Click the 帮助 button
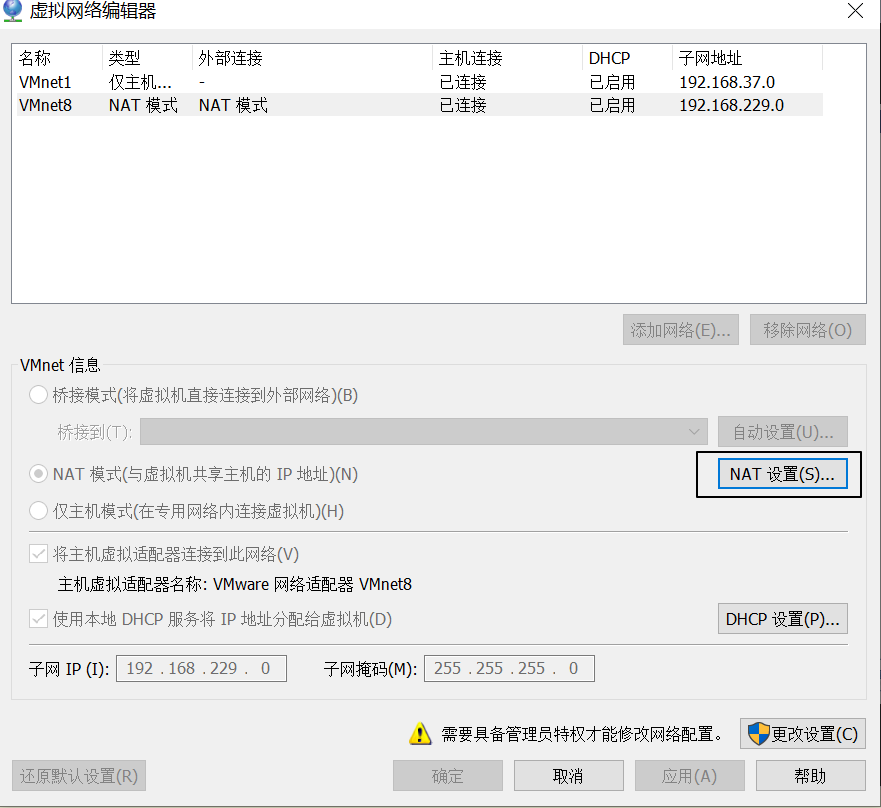The image size is (881, 808). click(x=810, y=776)
